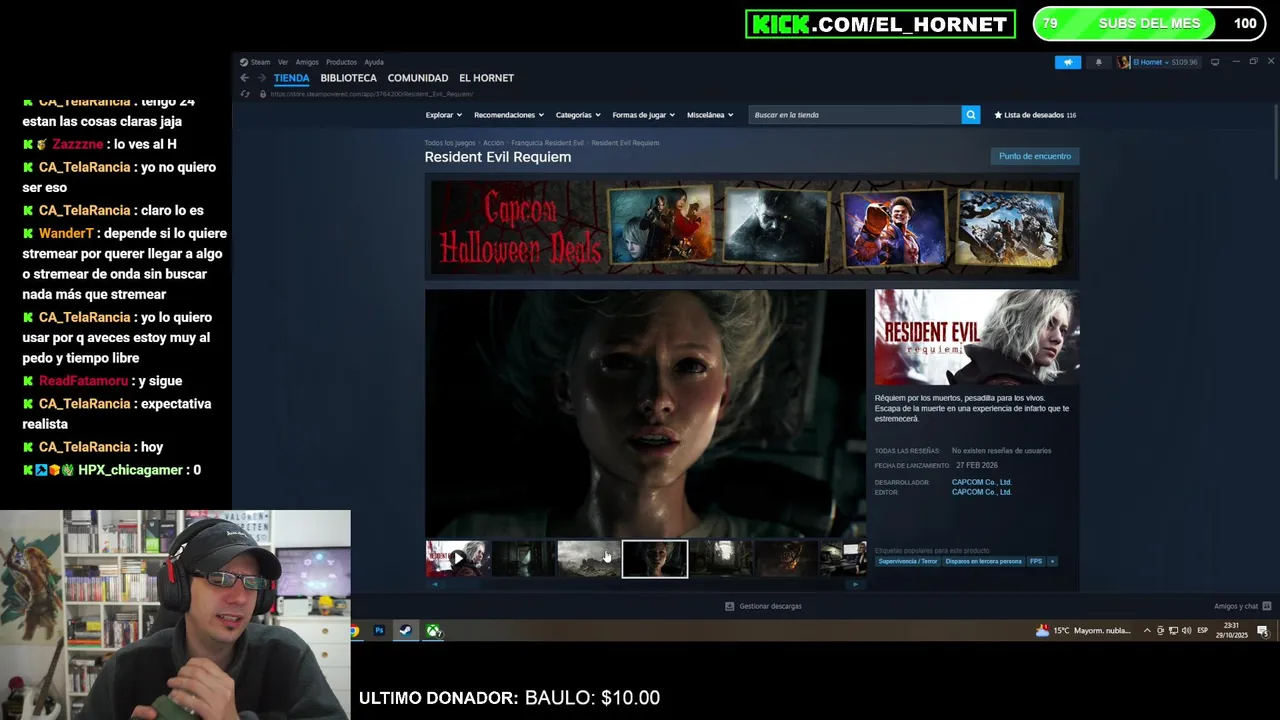This screenshot has width=1280, height=720.
Task: Click the wishlist star icon
Action: click(x=998, y=115)
